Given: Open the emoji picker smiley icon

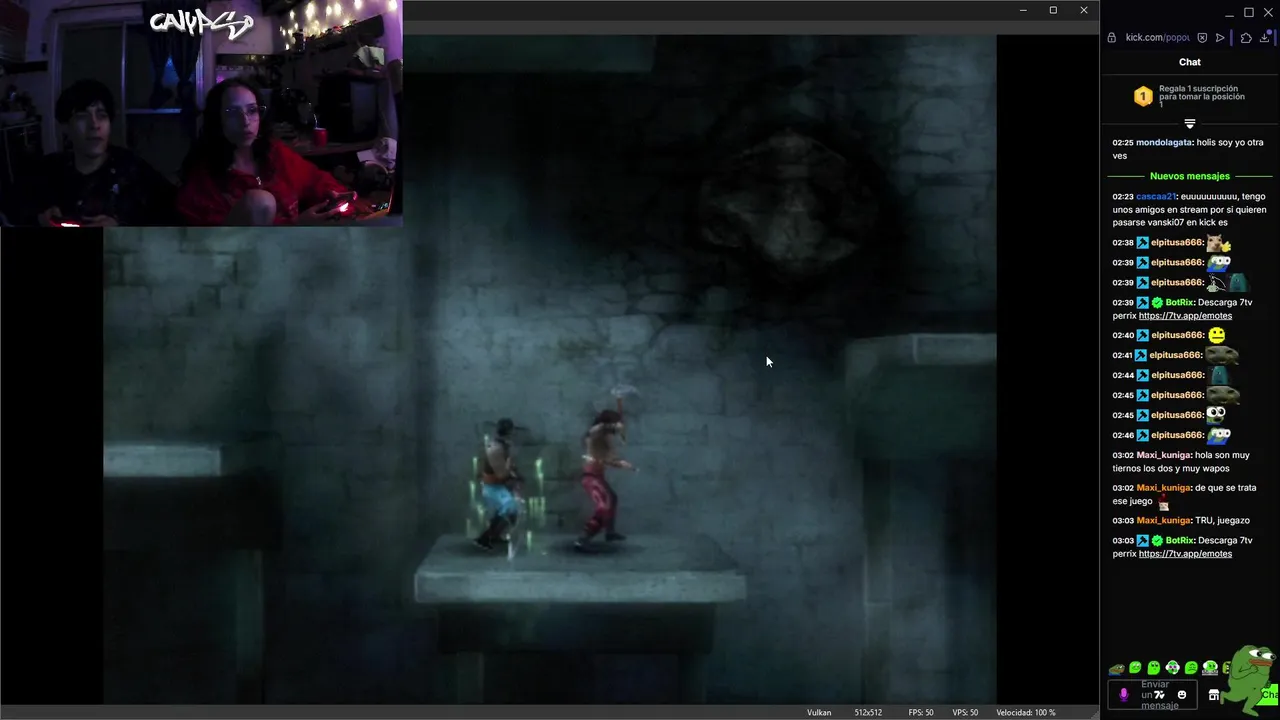Looking at the screenshot, I should point(1182,695).
